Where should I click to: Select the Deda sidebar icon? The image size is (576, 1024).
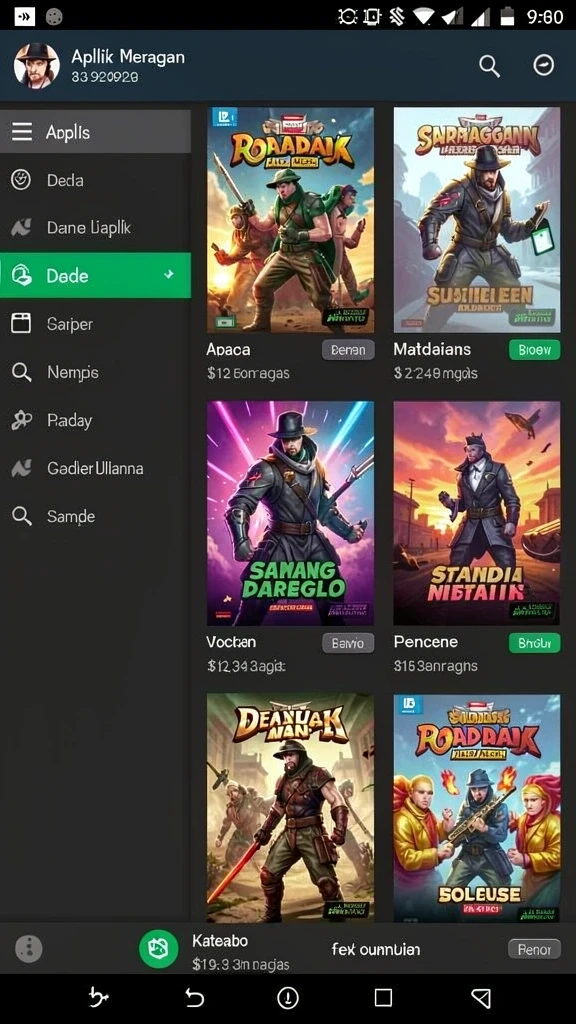click(x=21, y=180)
